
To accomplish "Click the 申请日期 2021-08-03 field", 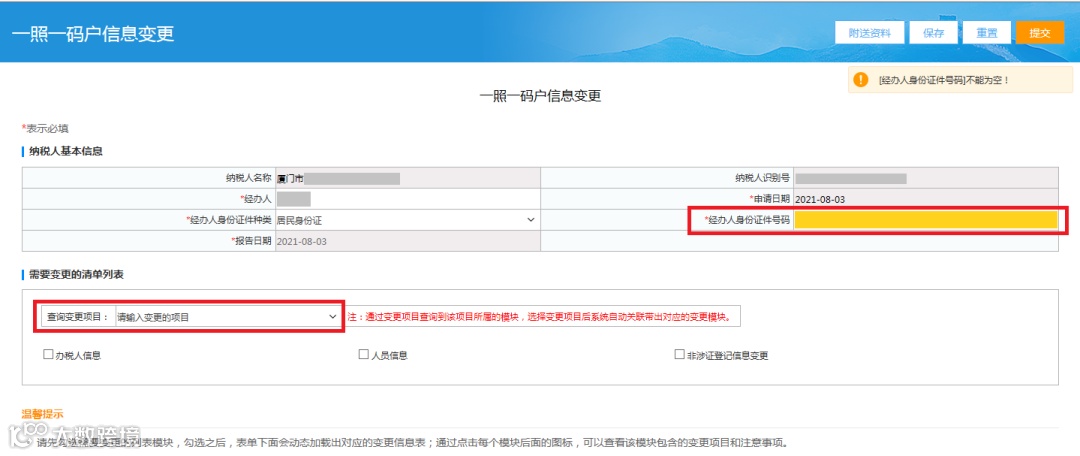I will [x=926, y=199].
